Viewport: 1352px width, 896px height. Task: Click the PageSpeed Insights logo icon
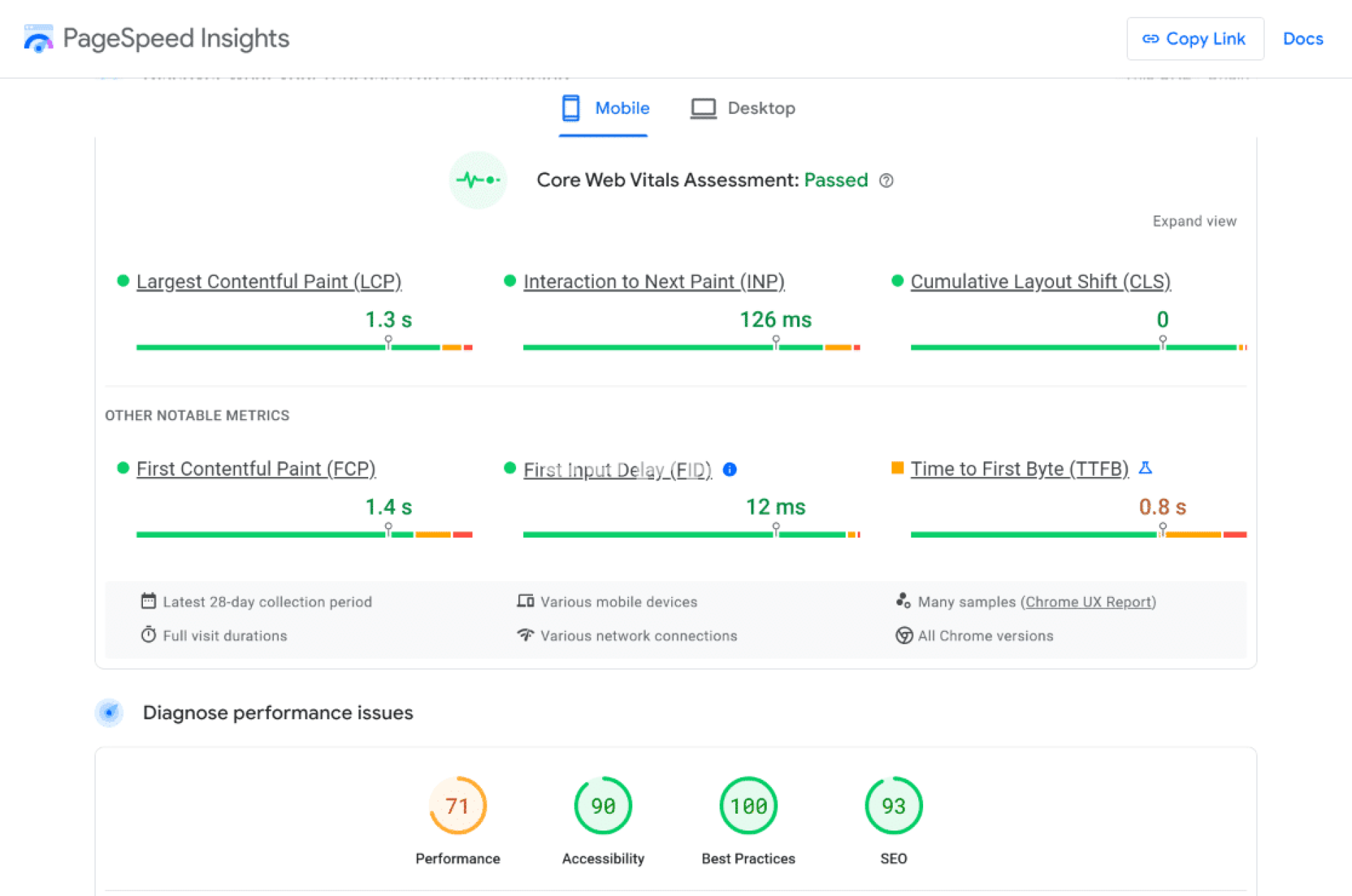[x=38, y=39]
